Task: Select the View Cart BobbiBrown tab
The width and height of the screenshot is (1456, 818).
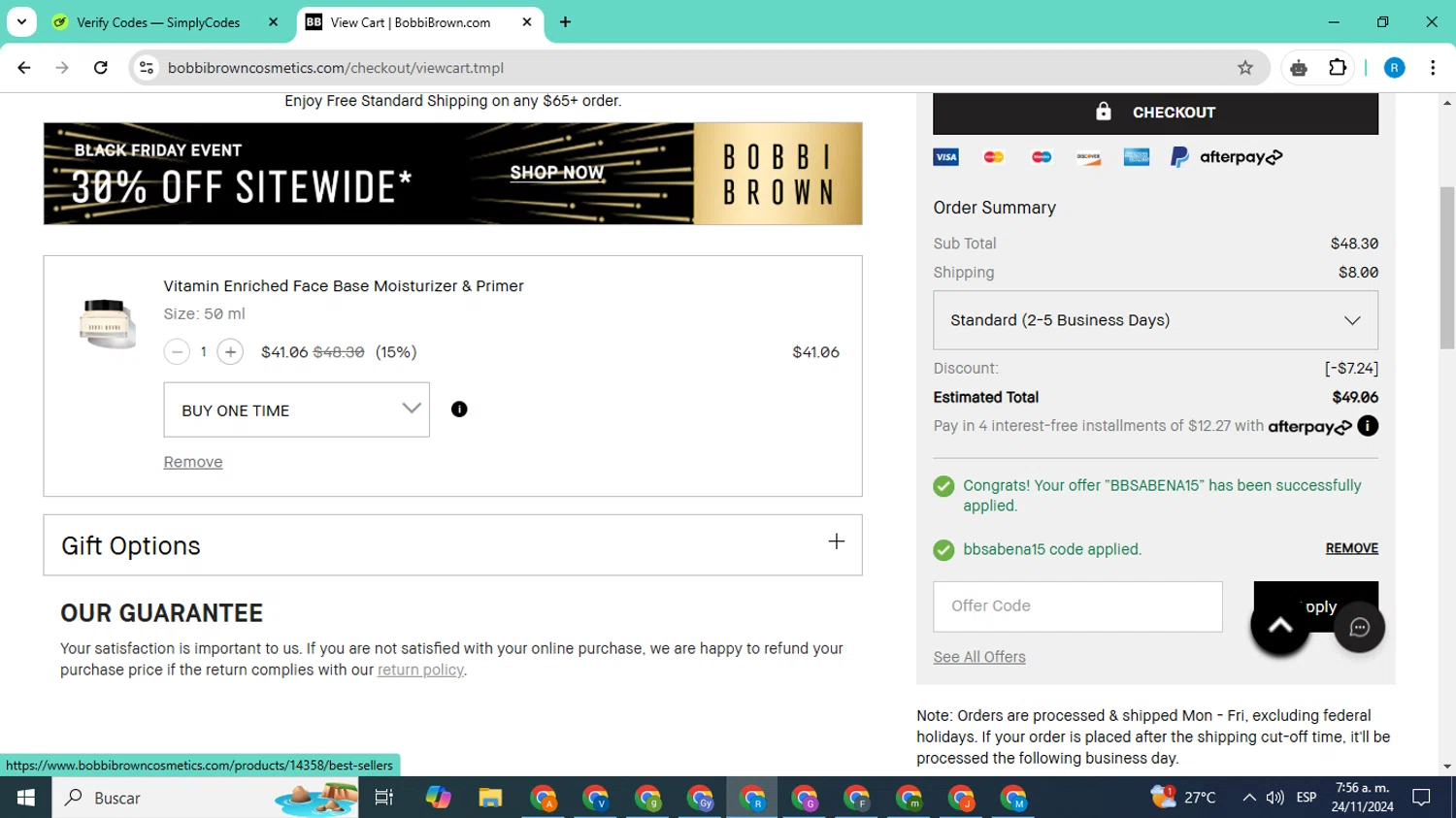Action: pos(411,22)
